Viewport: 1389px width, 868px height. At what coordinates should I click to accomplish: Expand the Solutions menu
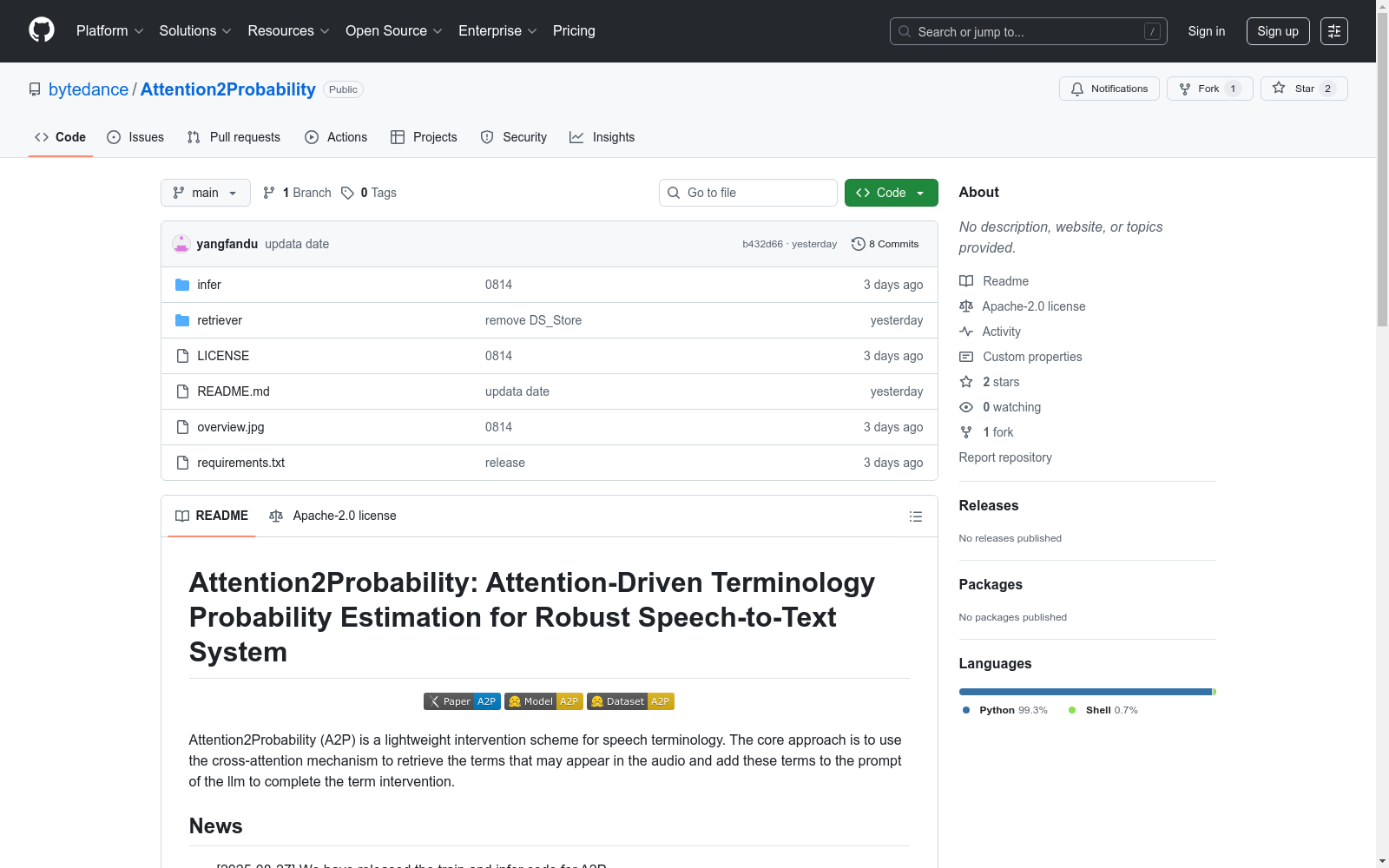(x=195, y=31)
